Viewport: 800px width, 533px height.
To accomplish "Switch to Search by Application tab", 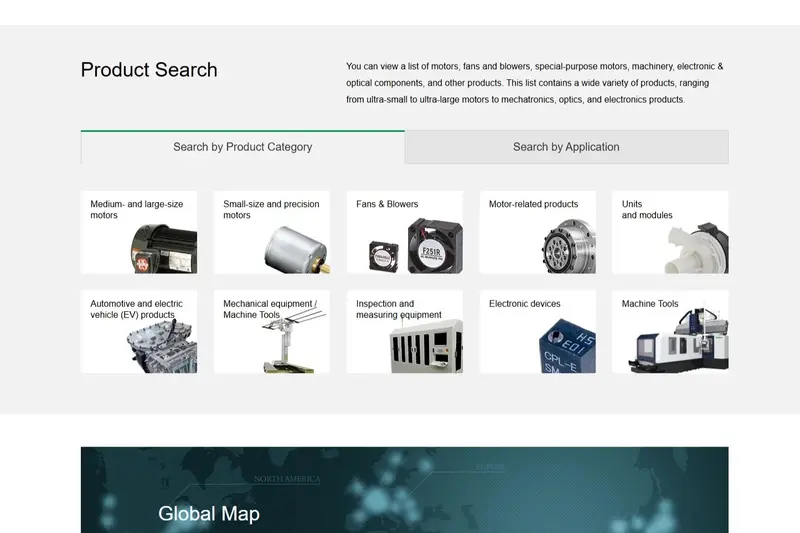I will click(x=566, y=147).
